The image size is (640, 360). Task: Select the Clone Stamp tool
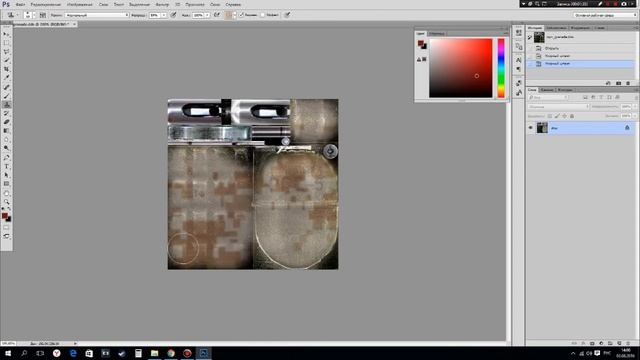point(7,105)
